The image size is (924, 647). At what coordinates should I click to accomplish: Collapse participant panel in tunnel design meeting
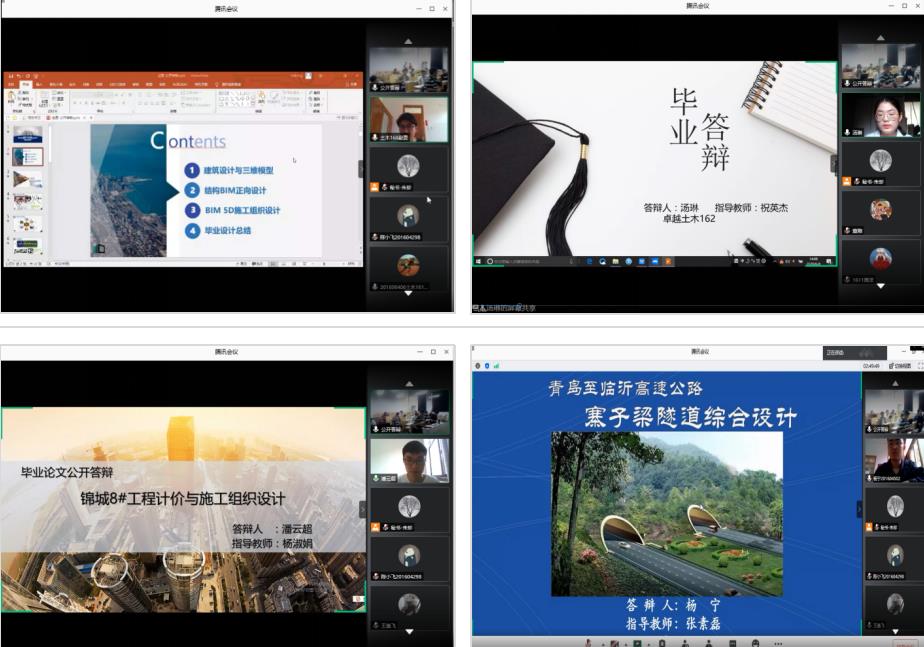click(x=858, y=508)
